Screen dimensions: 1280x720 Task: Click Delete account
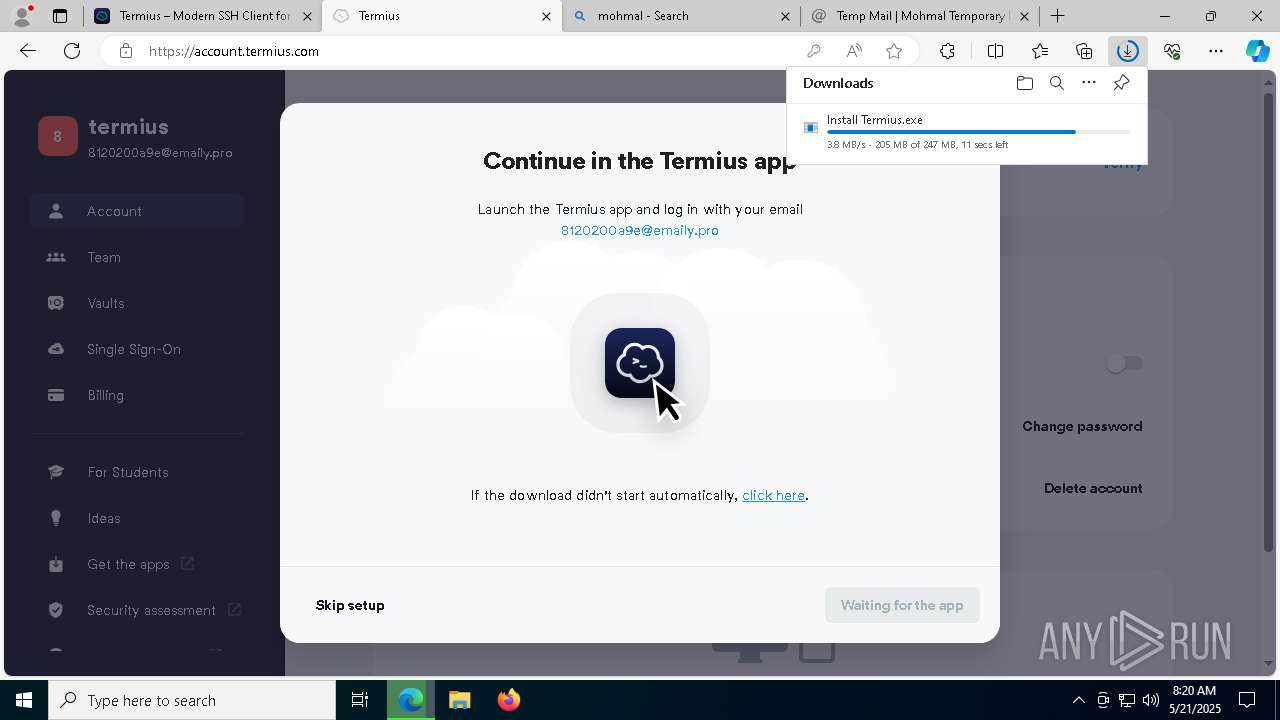click(1093, 488)
